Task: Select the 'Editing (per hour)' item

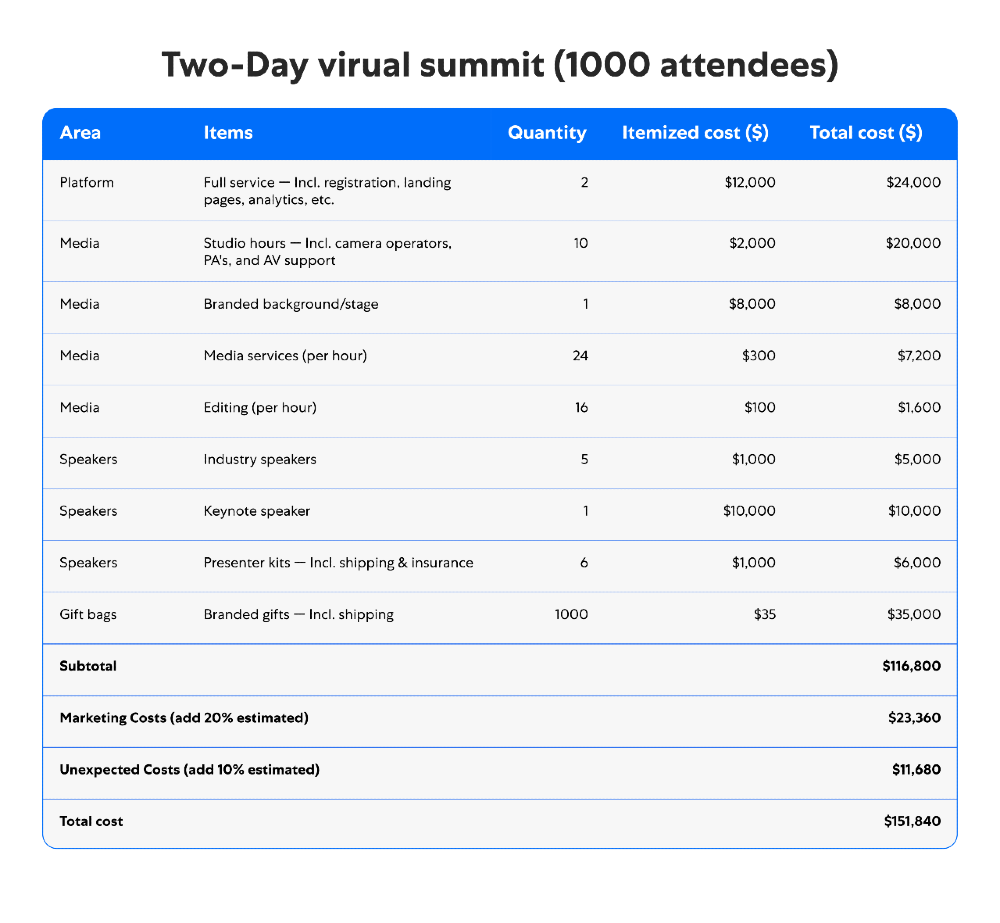Action: [x=260, y=408]
